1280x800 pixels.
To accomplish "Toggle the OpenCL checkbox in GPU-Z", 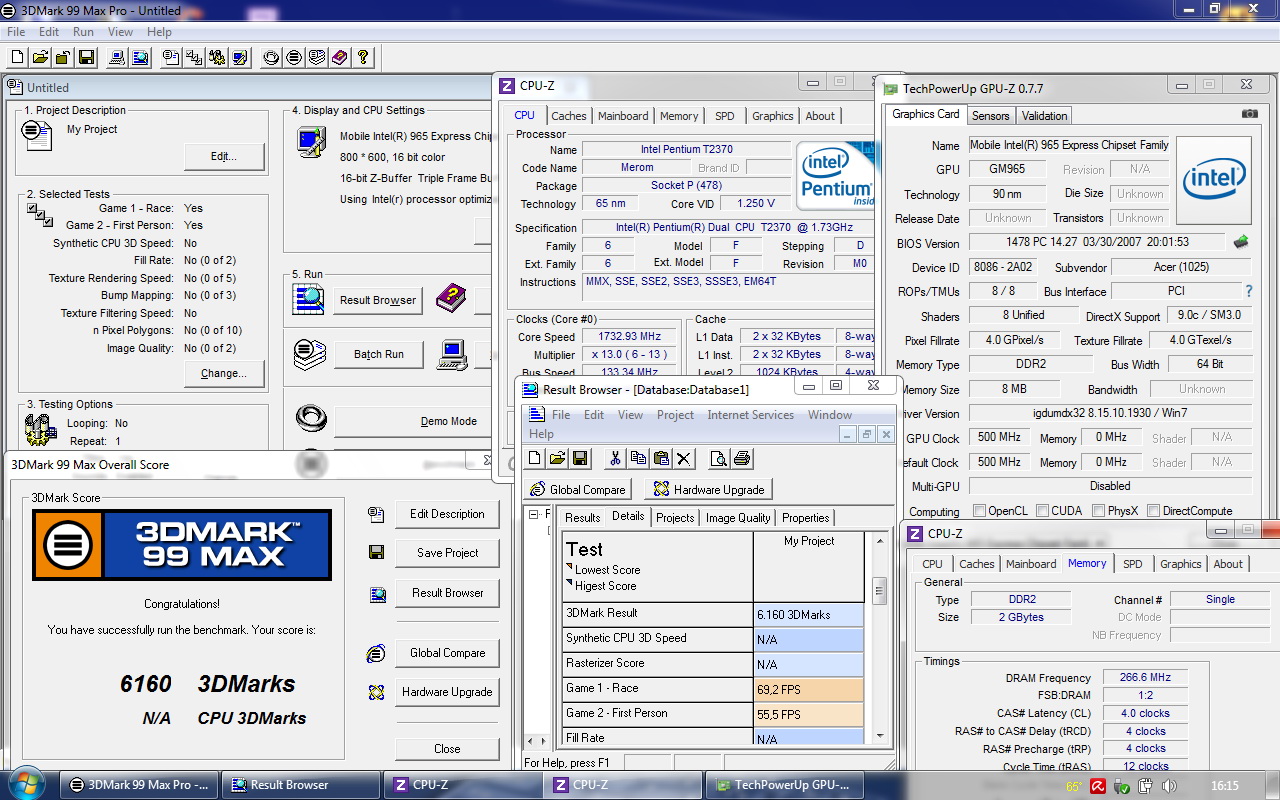I will 979,511.
